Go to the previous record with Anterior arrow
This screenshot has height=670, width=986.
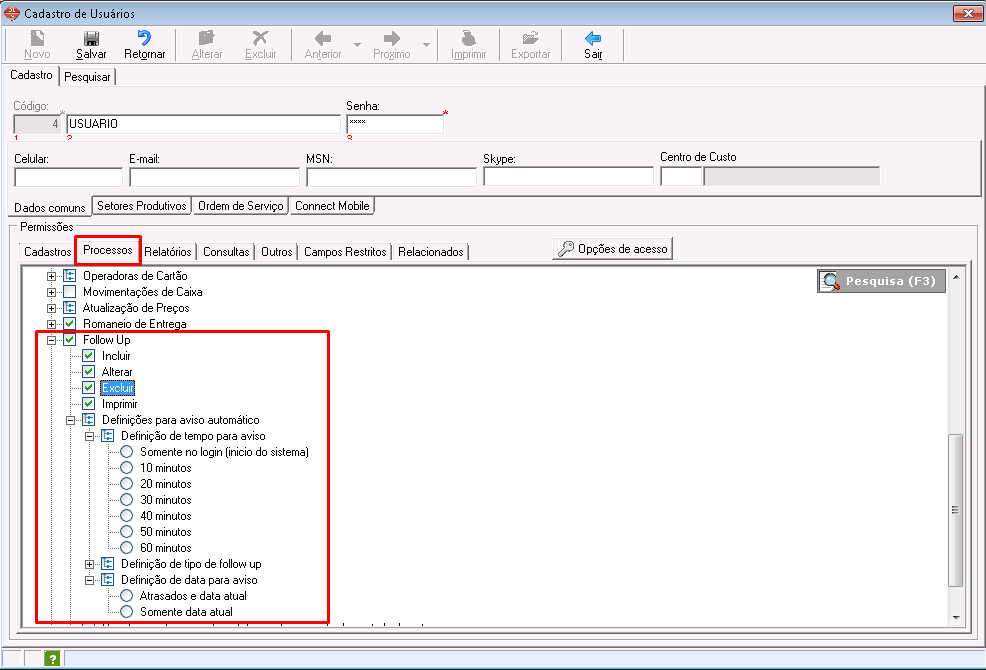tap(323, 38)
